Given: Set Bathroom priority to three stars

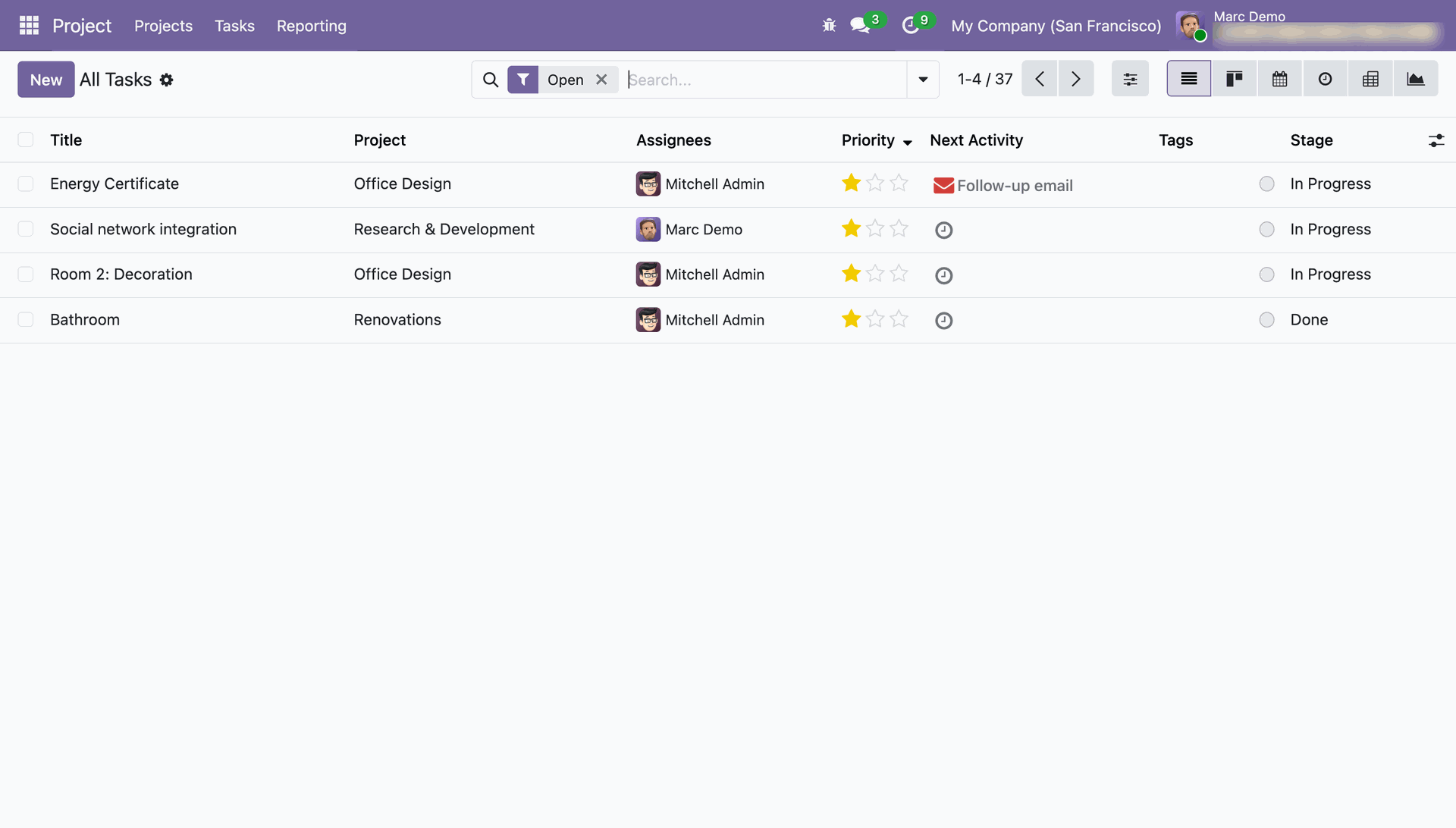Looking at the screenshot, I should pyautogui.click(x=899, y=319).
